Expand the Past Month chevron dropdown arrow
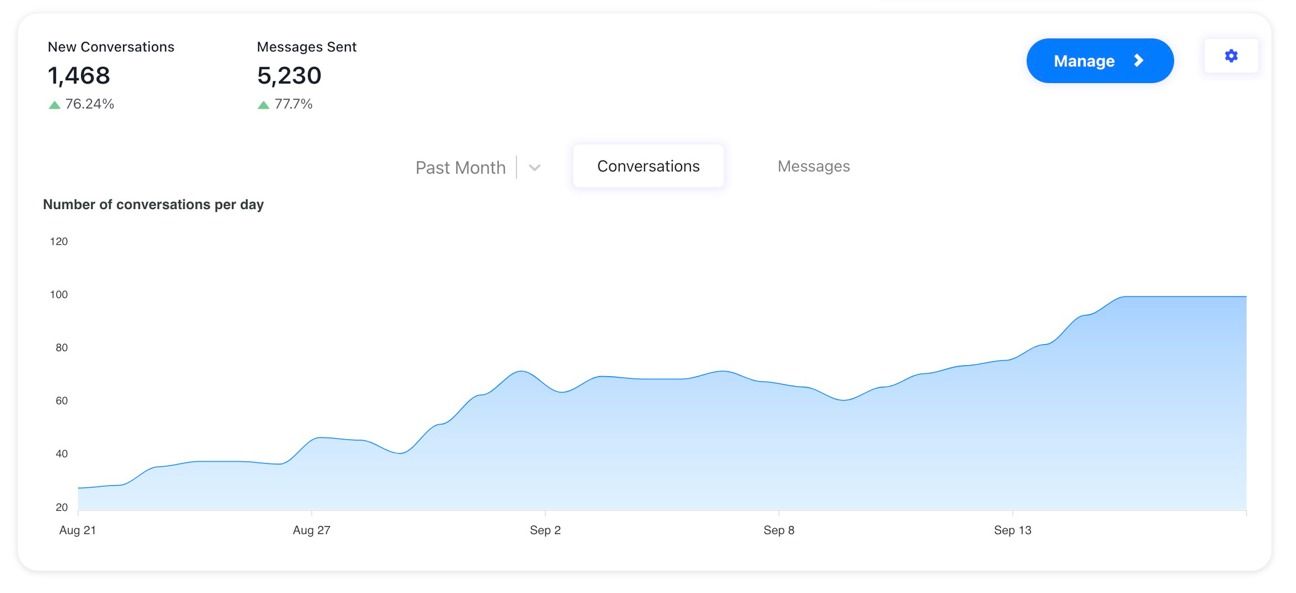The width and height of the screenshot is (1296, 593). (x=534, y=168)
